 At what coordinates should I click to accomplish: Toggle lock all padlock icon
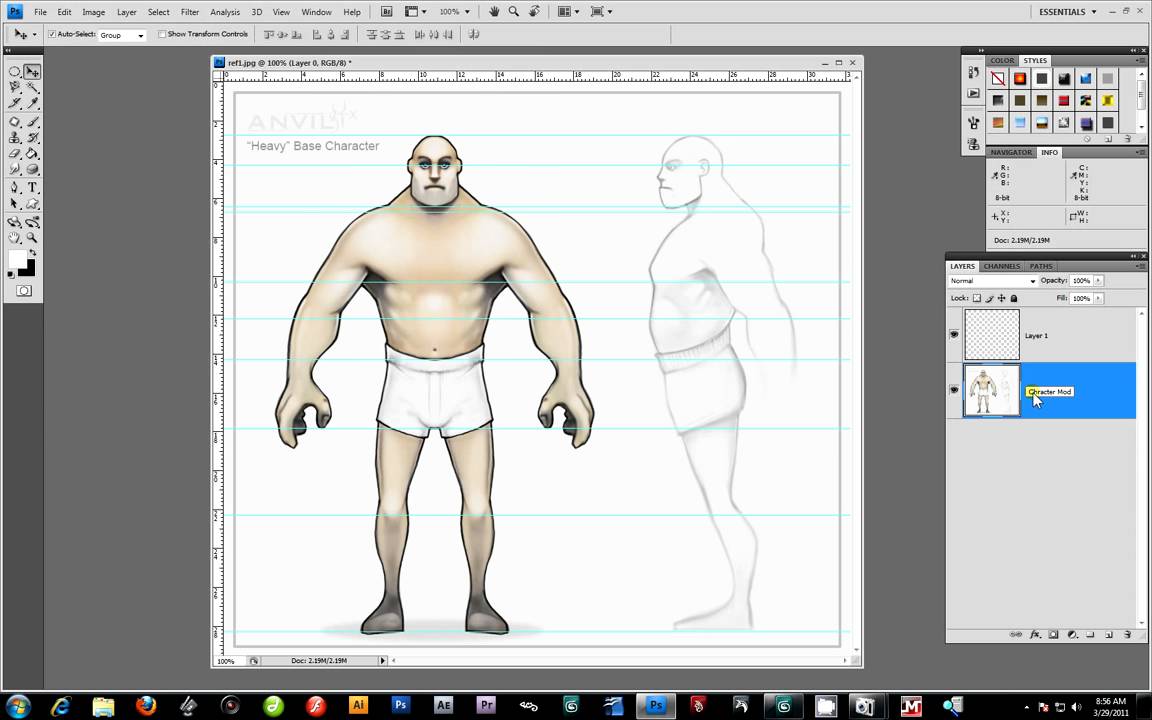(x=1014, y=298)
